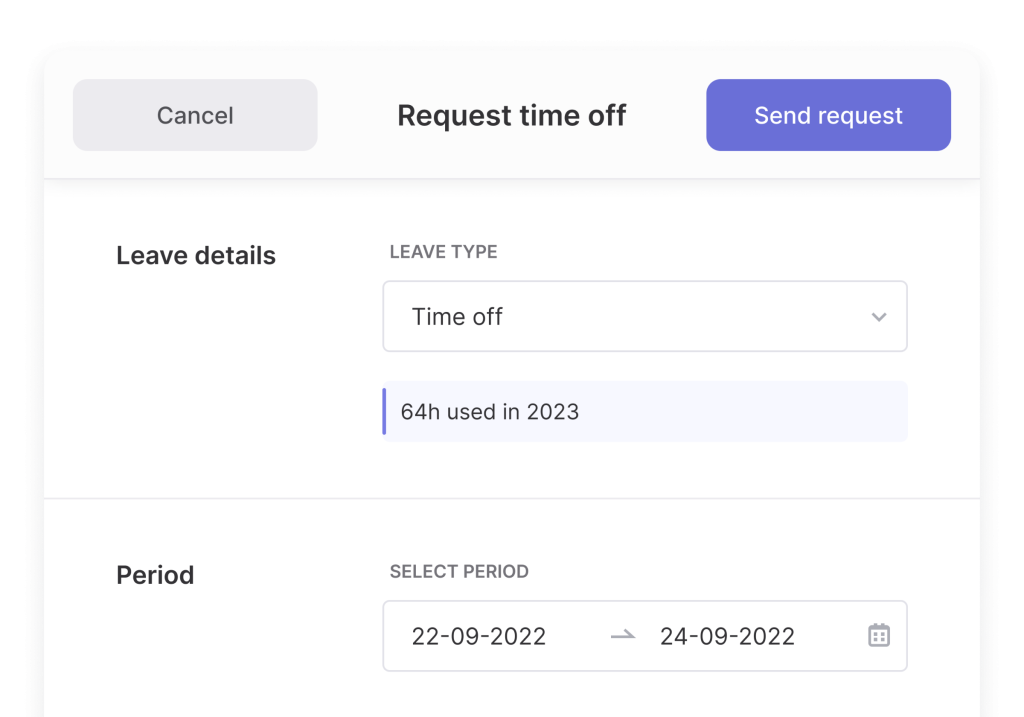Click the Cancel button
Viewport: 1024px width, 717px height.
tap(195, 116)
